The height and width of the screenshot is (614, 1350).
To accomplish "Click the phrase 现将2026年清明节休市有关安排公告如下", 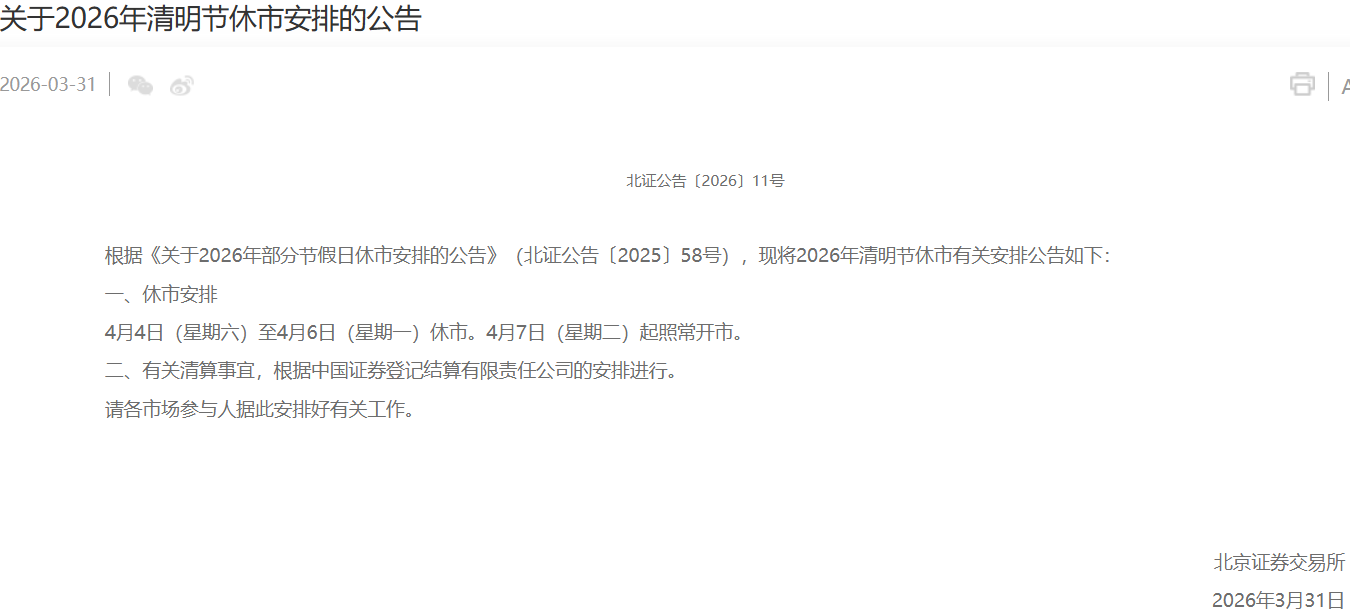I will point(929,255).
